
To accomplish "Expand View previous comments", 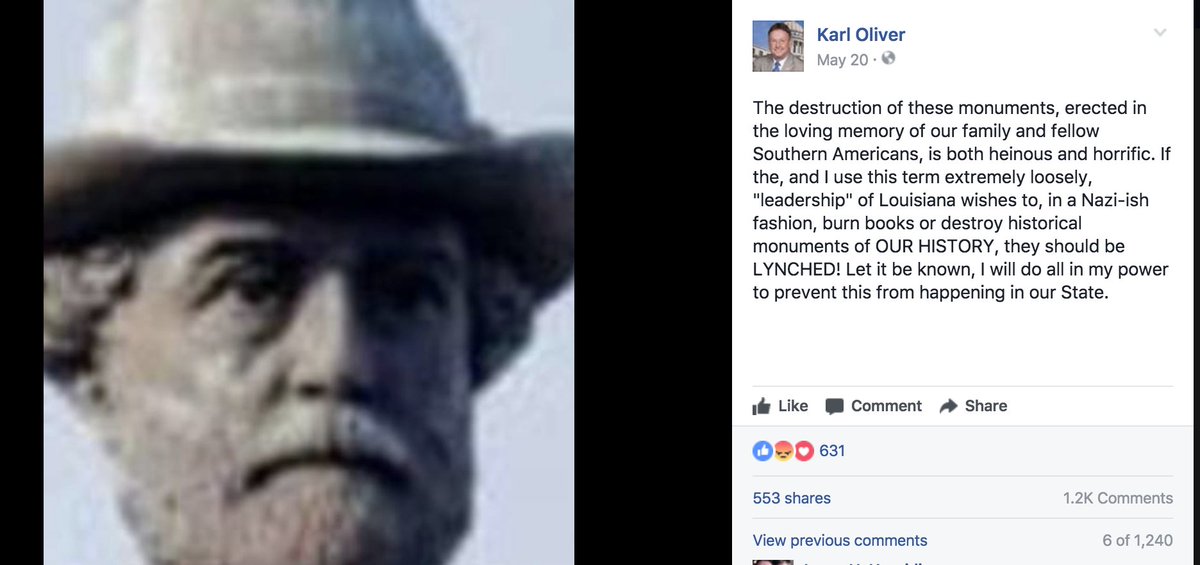I will tap(840, 540).
